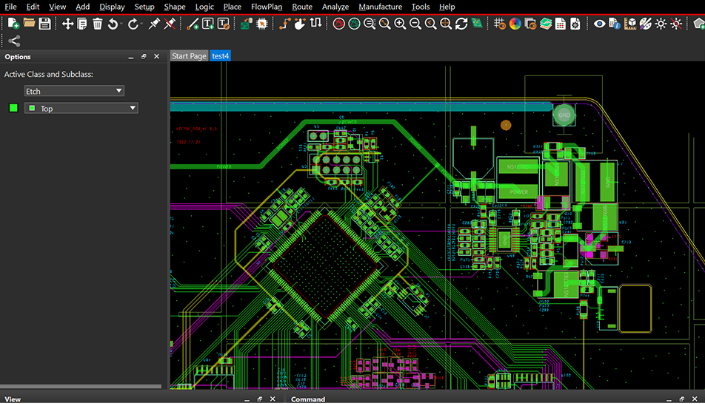Viewport: 705px width, 404px height.
Task: Close the Command panel
Action: tap(694, 399)
